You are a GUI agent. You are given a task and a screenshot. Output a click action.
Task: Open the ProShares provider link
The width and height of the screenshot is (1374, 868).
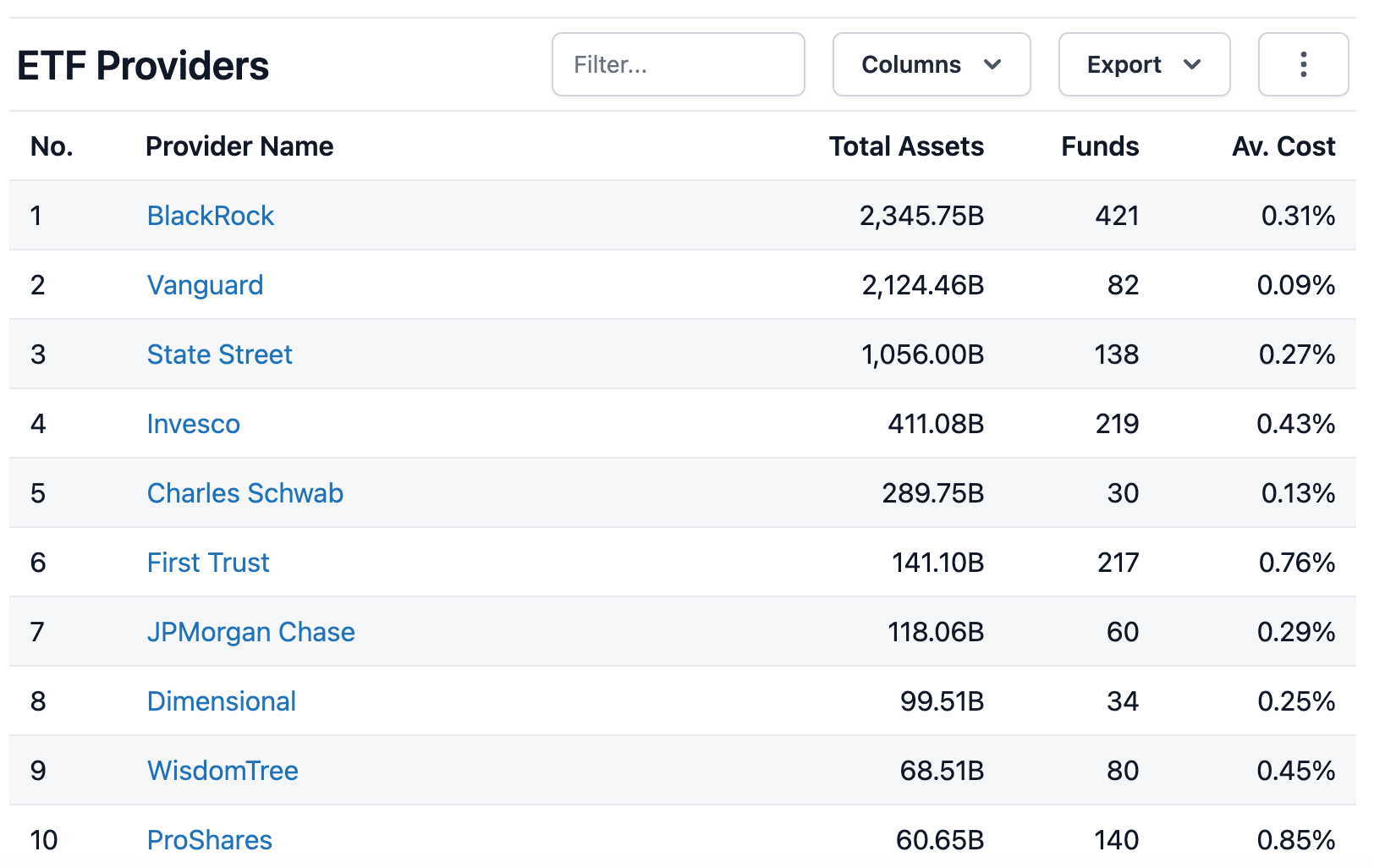click(210, 840)
